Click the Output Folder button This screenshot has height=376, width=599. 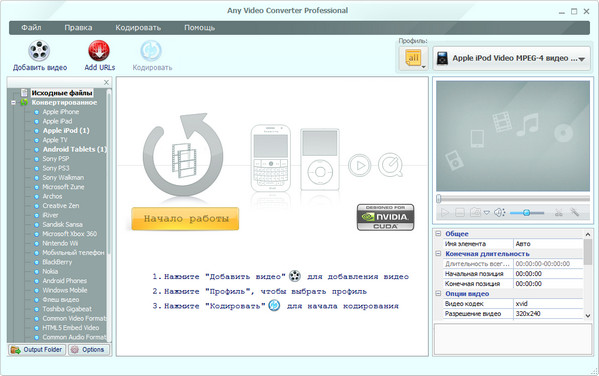pos(37,350)
